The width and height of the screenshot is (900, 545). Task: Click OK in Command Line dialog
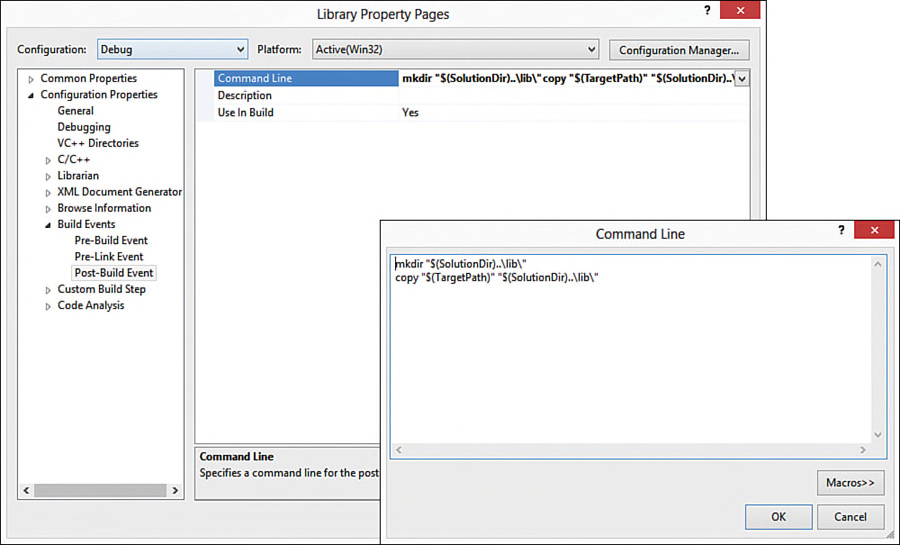(778, 517)
